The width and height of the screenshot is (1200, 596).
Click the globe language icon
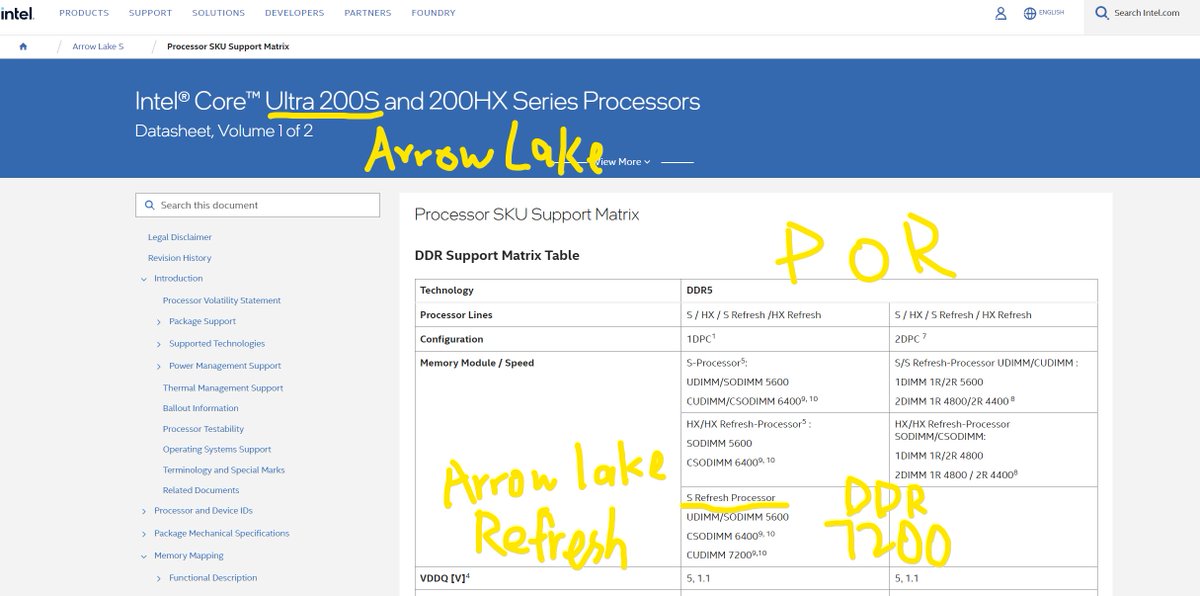(x=1029, y=13)
